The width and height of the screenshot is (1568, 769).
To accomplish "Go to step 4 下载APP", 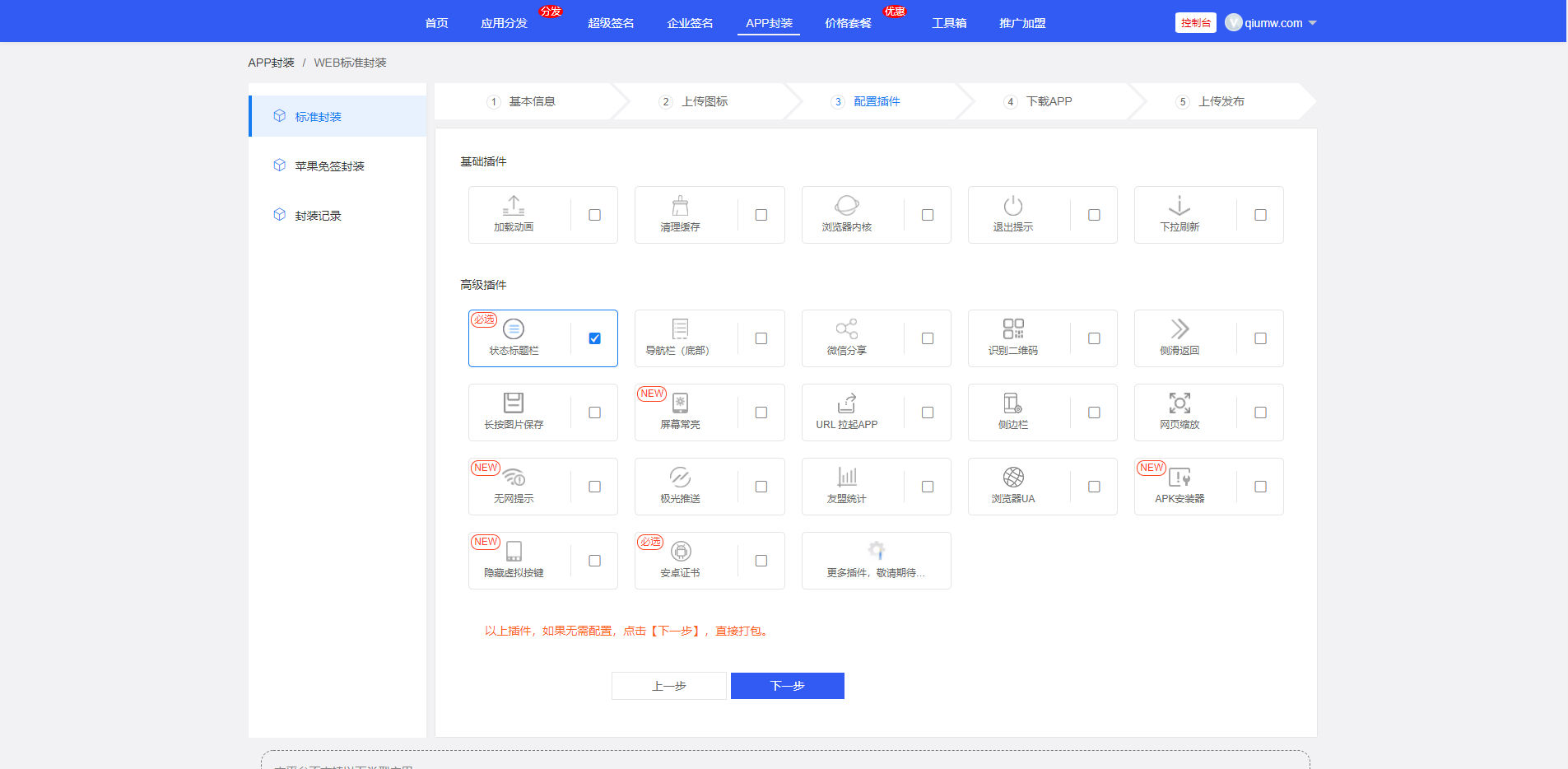I will click(1049, 101).
